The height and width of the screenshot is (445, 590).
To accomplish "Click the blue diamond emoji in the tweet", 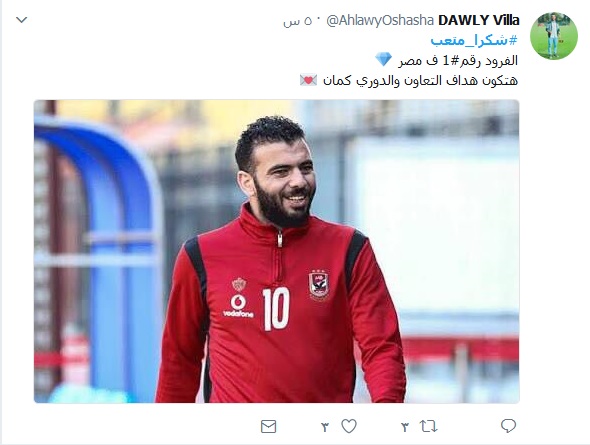I will [383, 59].
